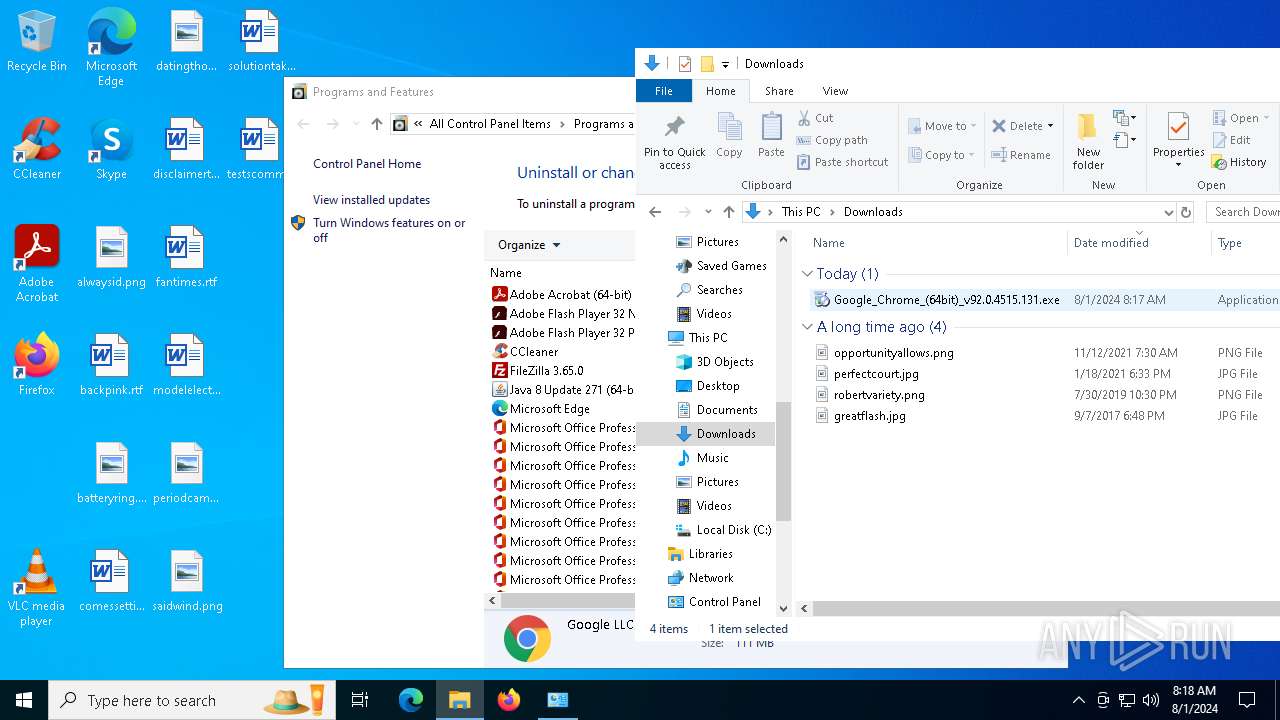Click This PC in the address bar

pos(801,212)
